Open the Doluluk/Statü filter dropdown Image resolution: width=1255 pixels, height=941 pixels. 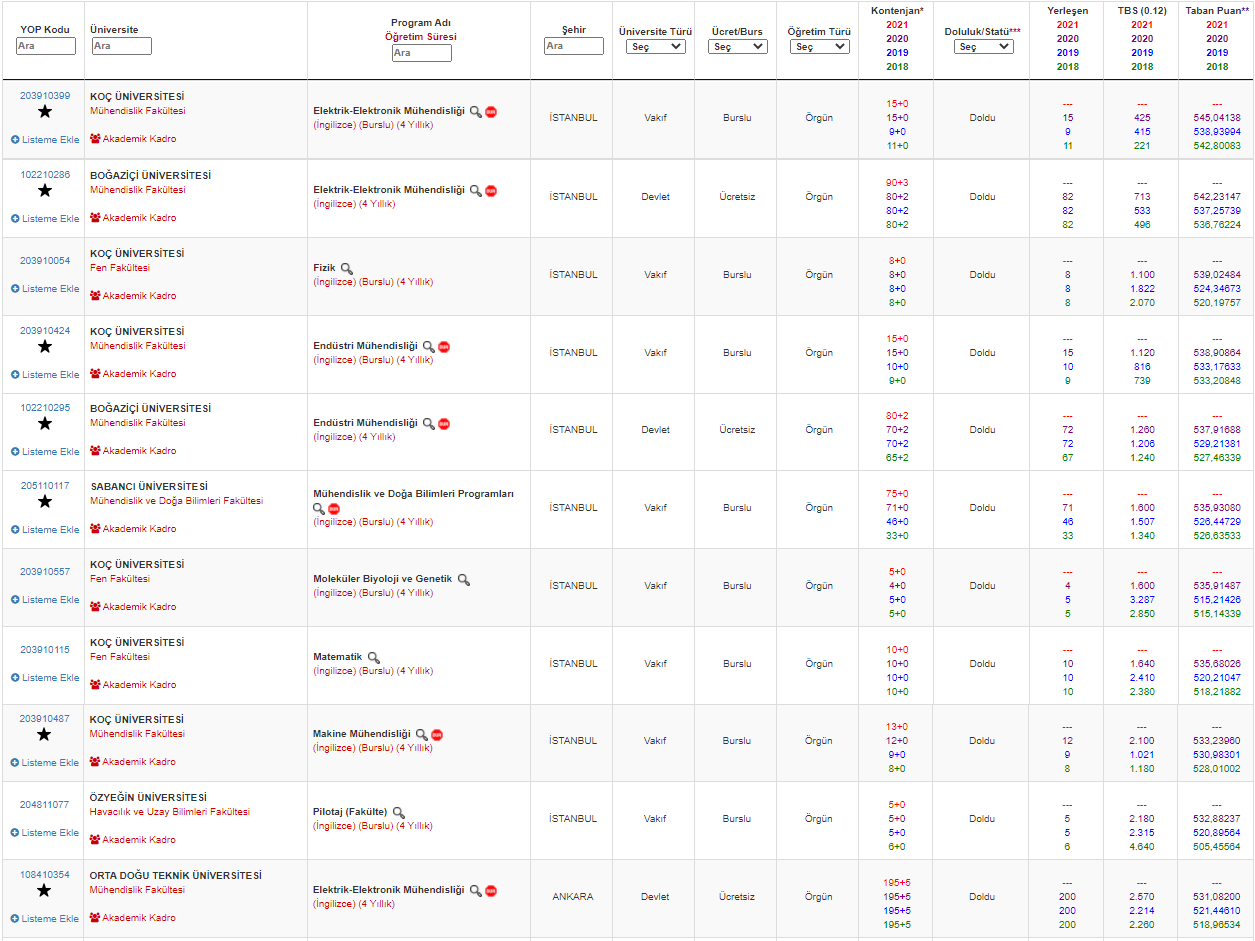pos(984,47)
